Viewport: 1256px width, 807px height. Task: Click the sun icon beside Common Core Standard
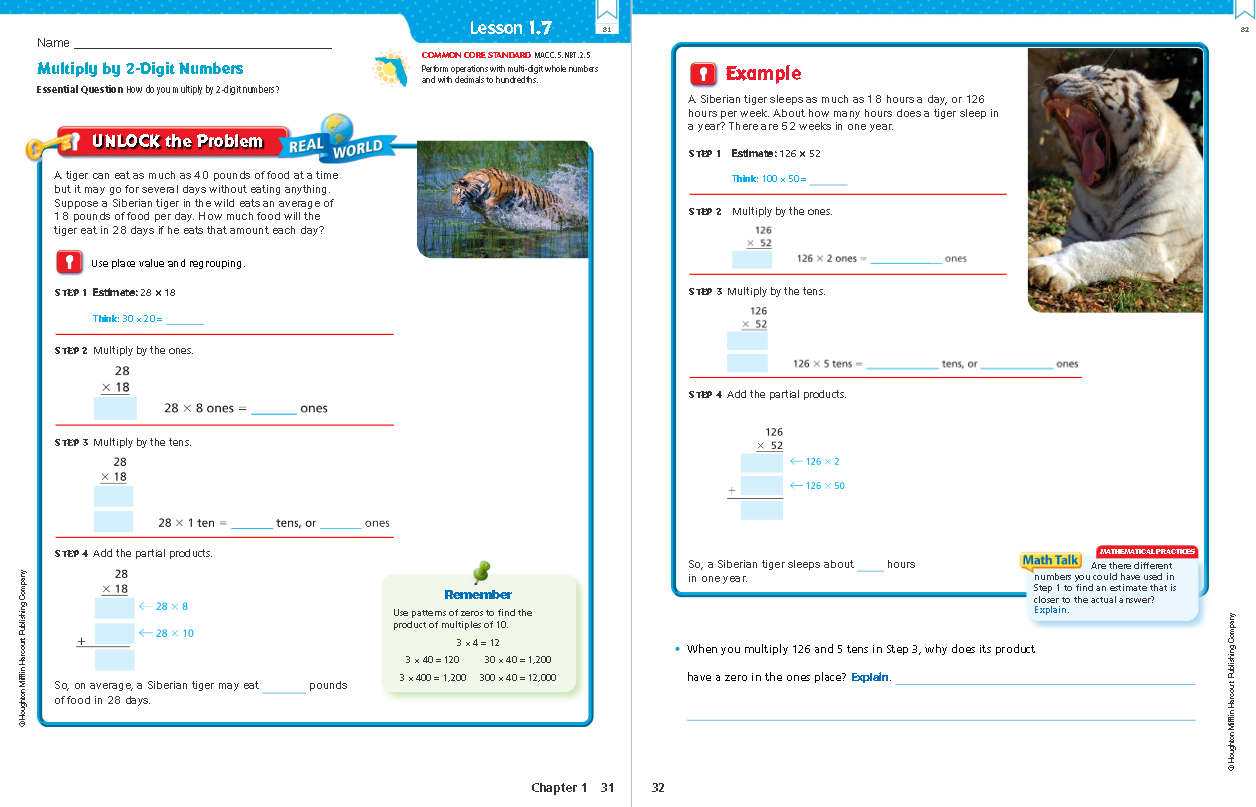(390, 69)
